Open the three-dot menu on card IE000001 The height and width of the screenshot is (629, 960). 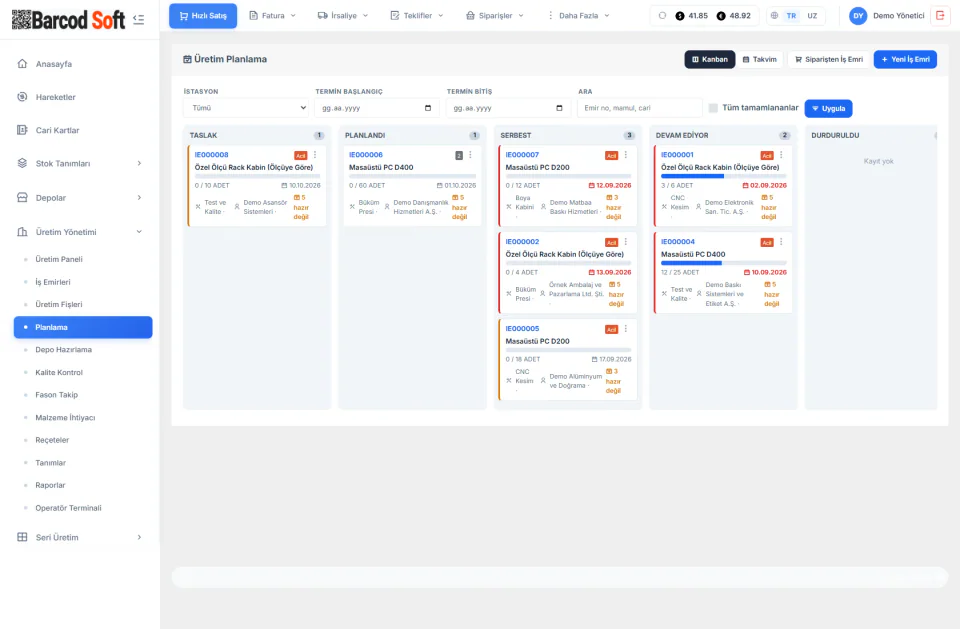781,155
